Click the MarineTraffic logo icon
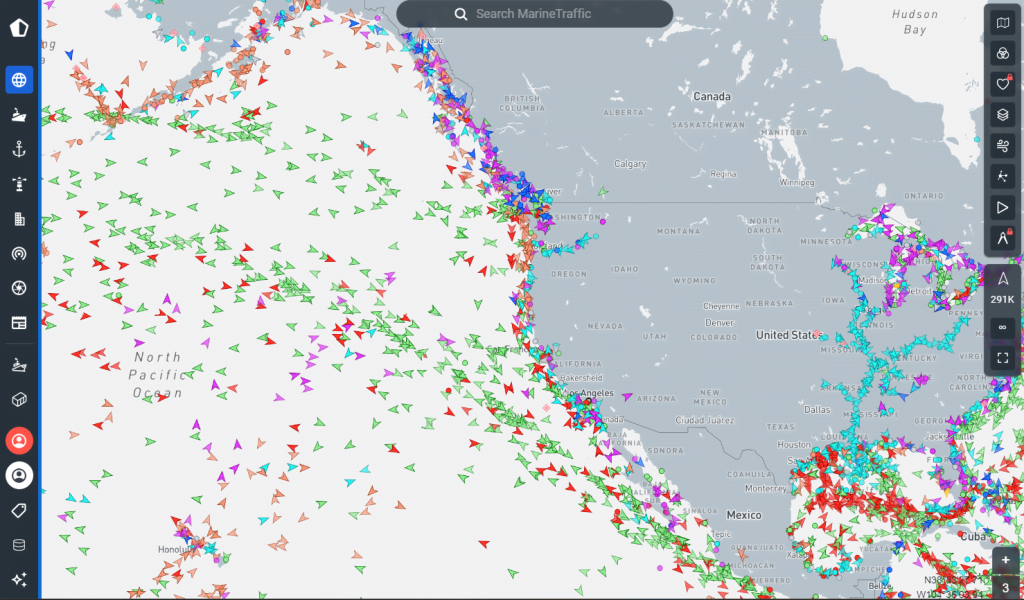This screenshot has height=600, width=1024. pyautogui.click(x=19, y=27)
